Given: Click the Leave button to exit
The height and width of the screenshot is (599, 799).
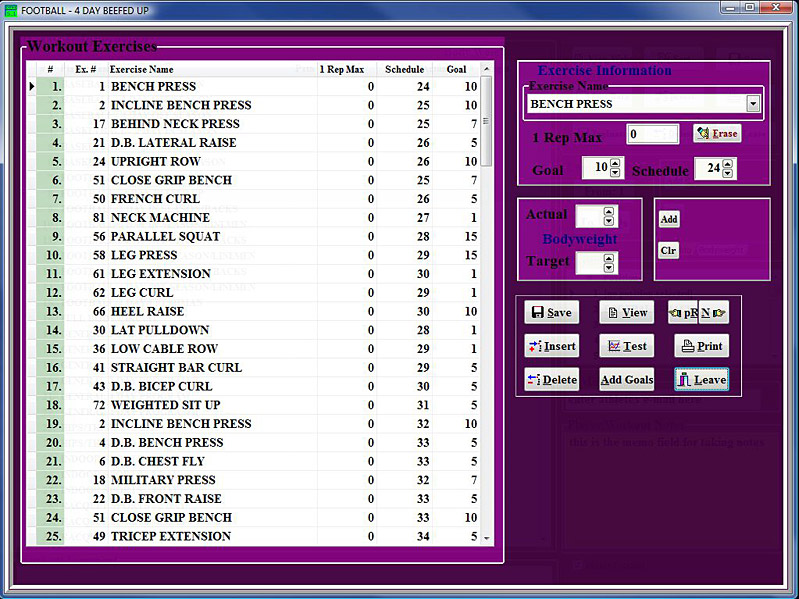Looking at the screenshot, I should 700,380.
